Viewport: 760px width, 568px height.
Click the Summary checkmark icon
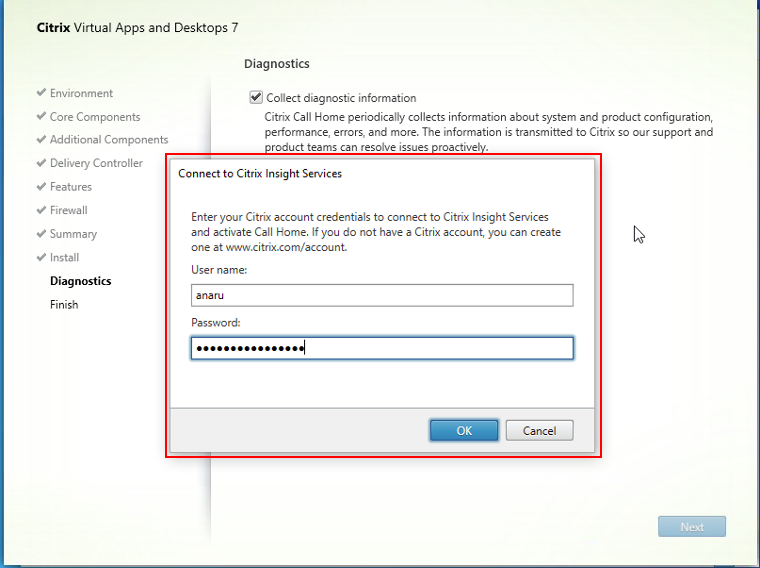pyautogui.click(x=42, y=234)
